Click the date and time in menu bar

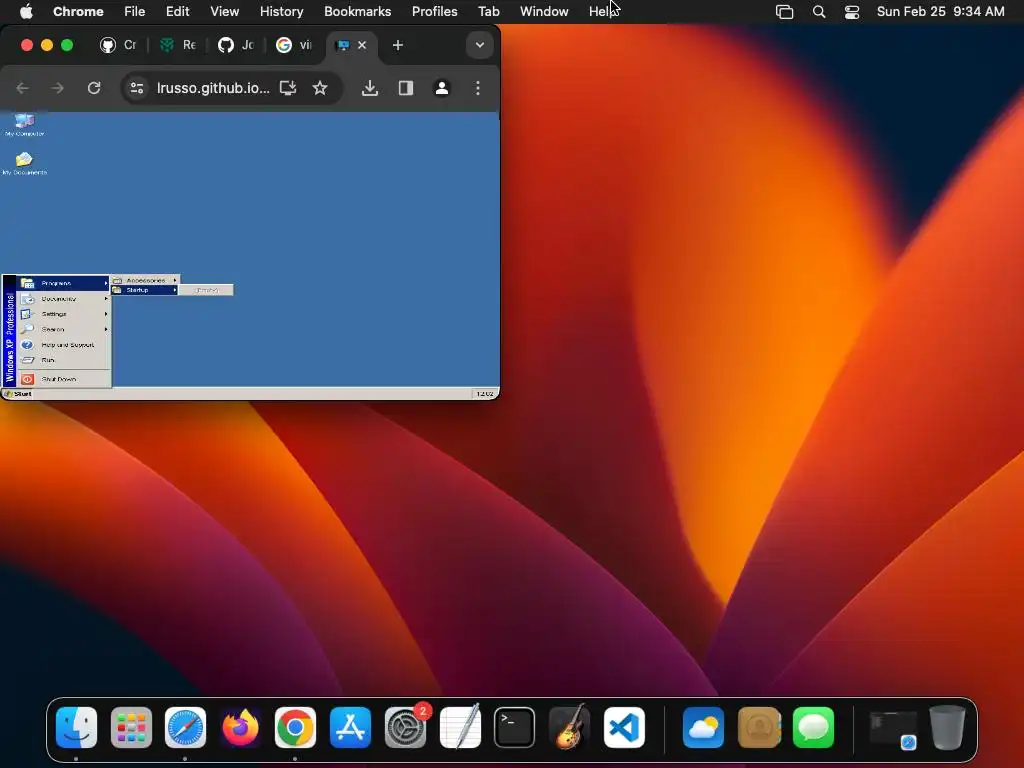point(940,11)
